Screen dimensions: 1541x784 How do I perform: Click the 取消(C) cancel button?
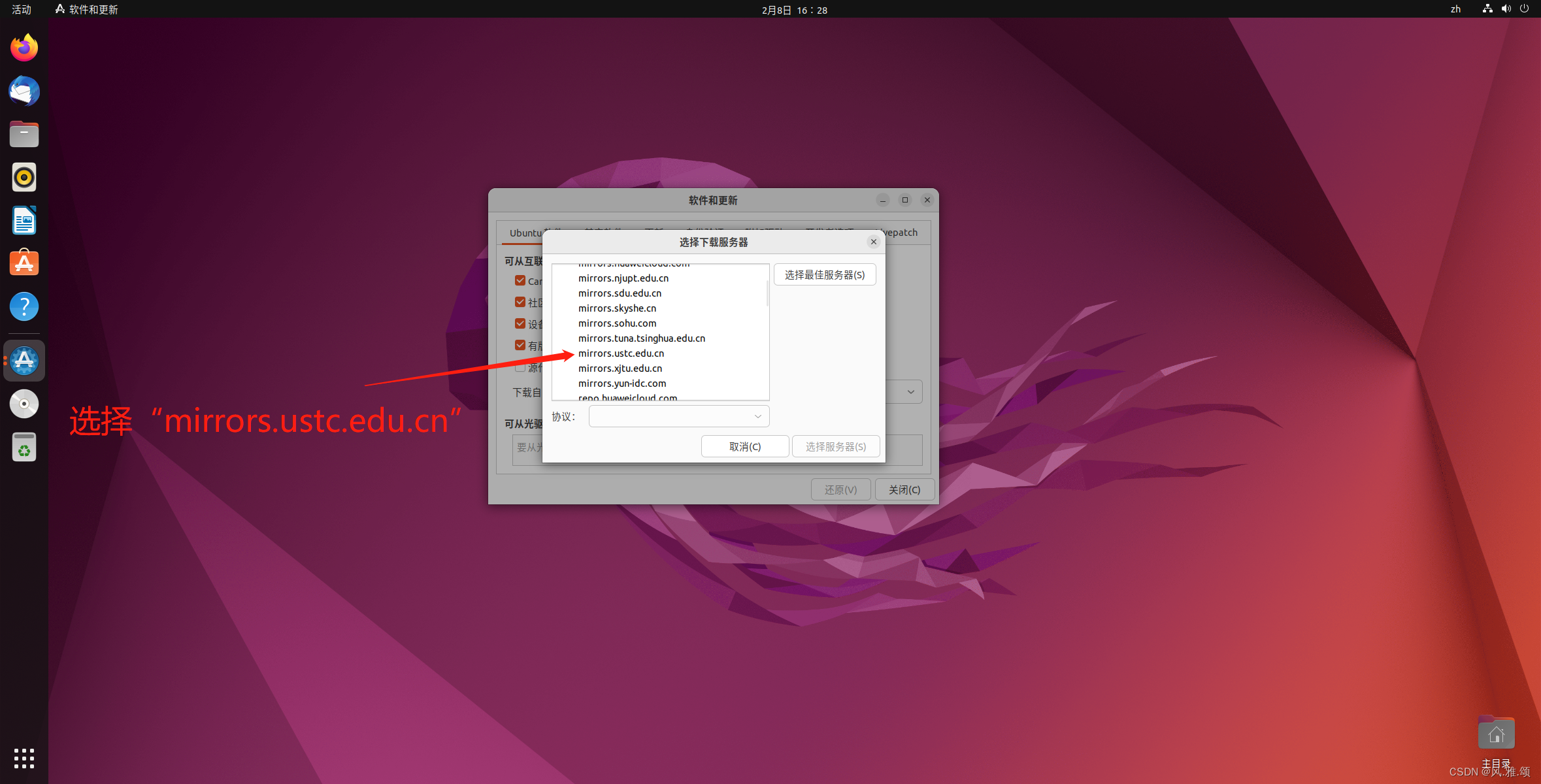click(744, 447)
